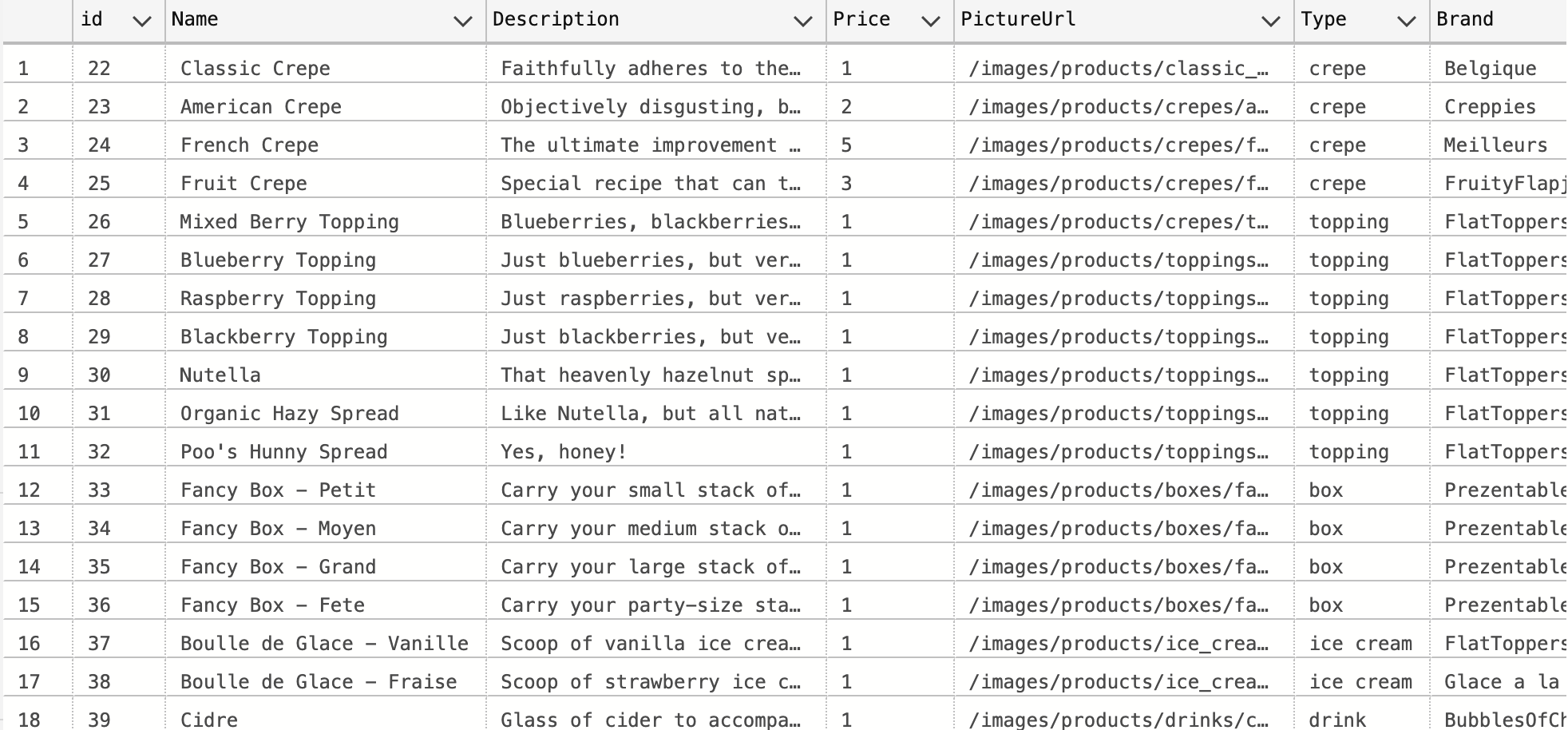Select the Creppies brand cell
This screenshot has height=730, width=1568.
point(1490,107)
